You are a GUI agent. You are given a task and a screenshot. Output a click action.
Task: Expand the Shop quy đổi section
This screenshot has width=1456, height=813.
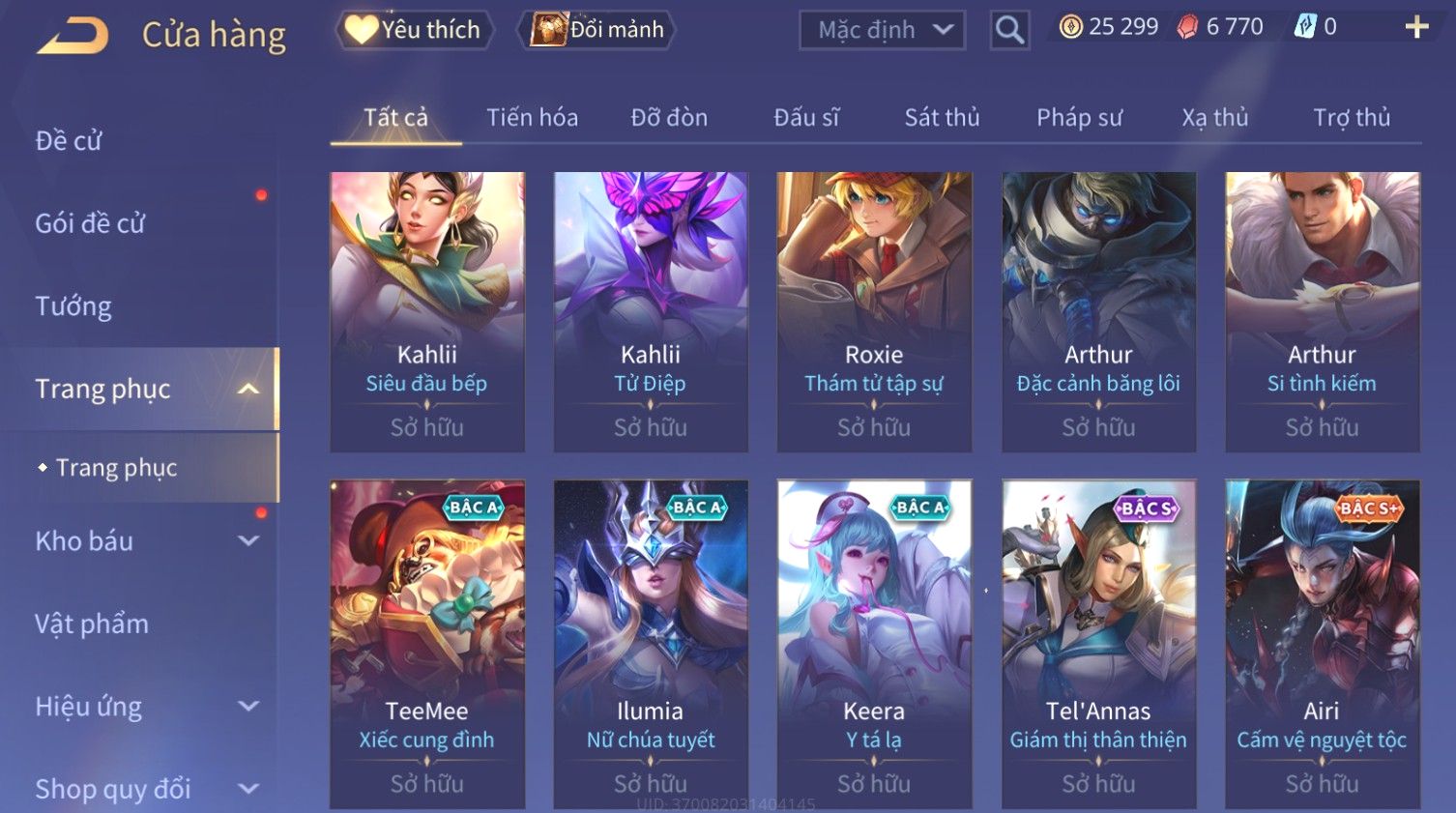248,789
